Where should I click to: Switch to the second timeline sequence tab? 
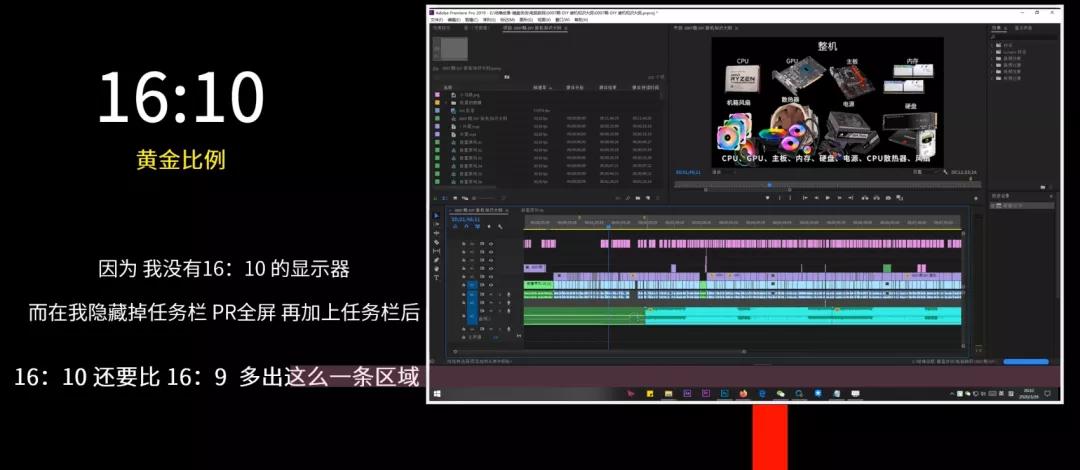(532, 210)
